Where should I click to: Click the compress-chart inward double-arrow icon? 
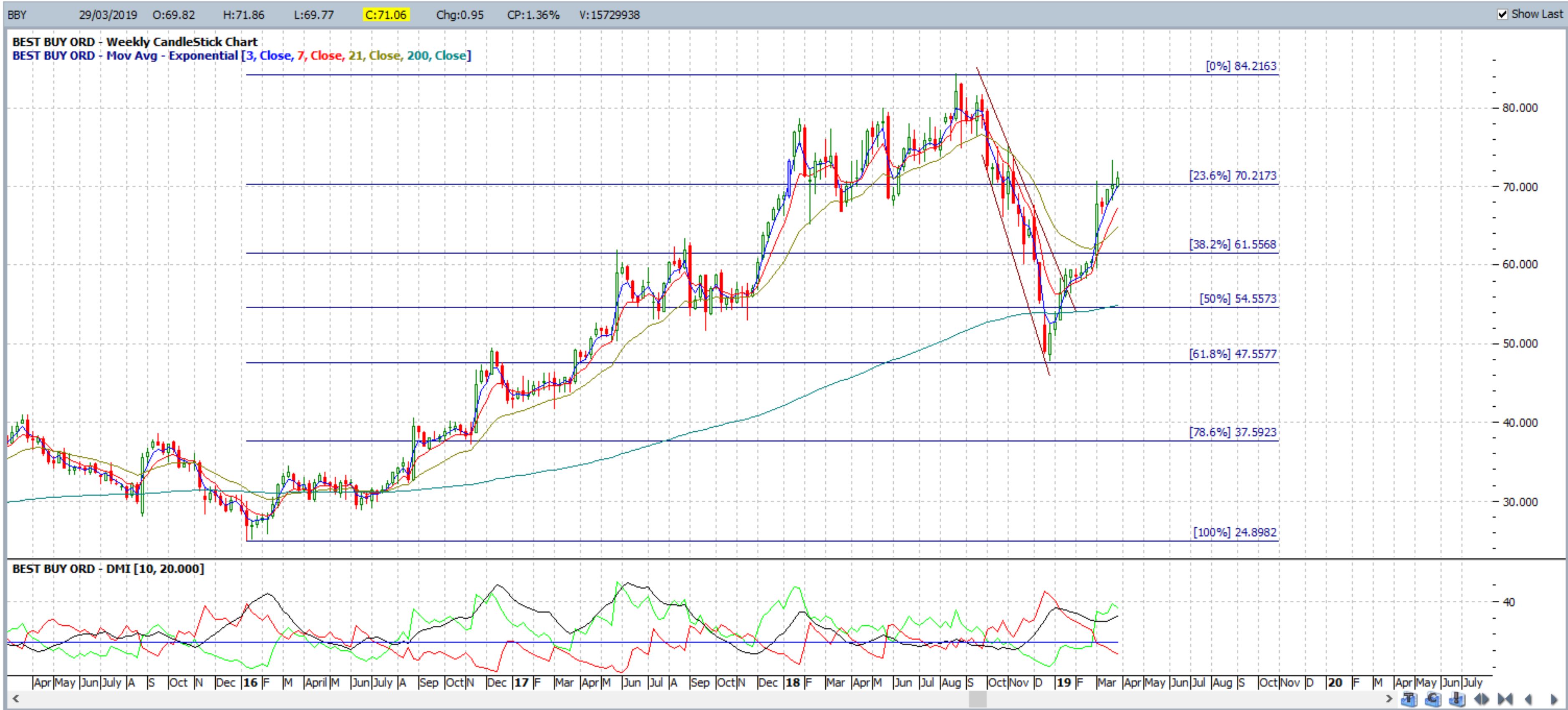pos(1505,699)
